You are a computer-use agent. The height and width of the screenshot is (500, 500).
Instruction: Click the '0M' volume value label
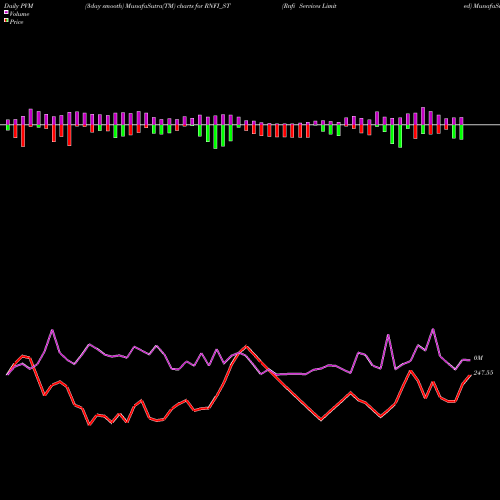pos(478,358)
